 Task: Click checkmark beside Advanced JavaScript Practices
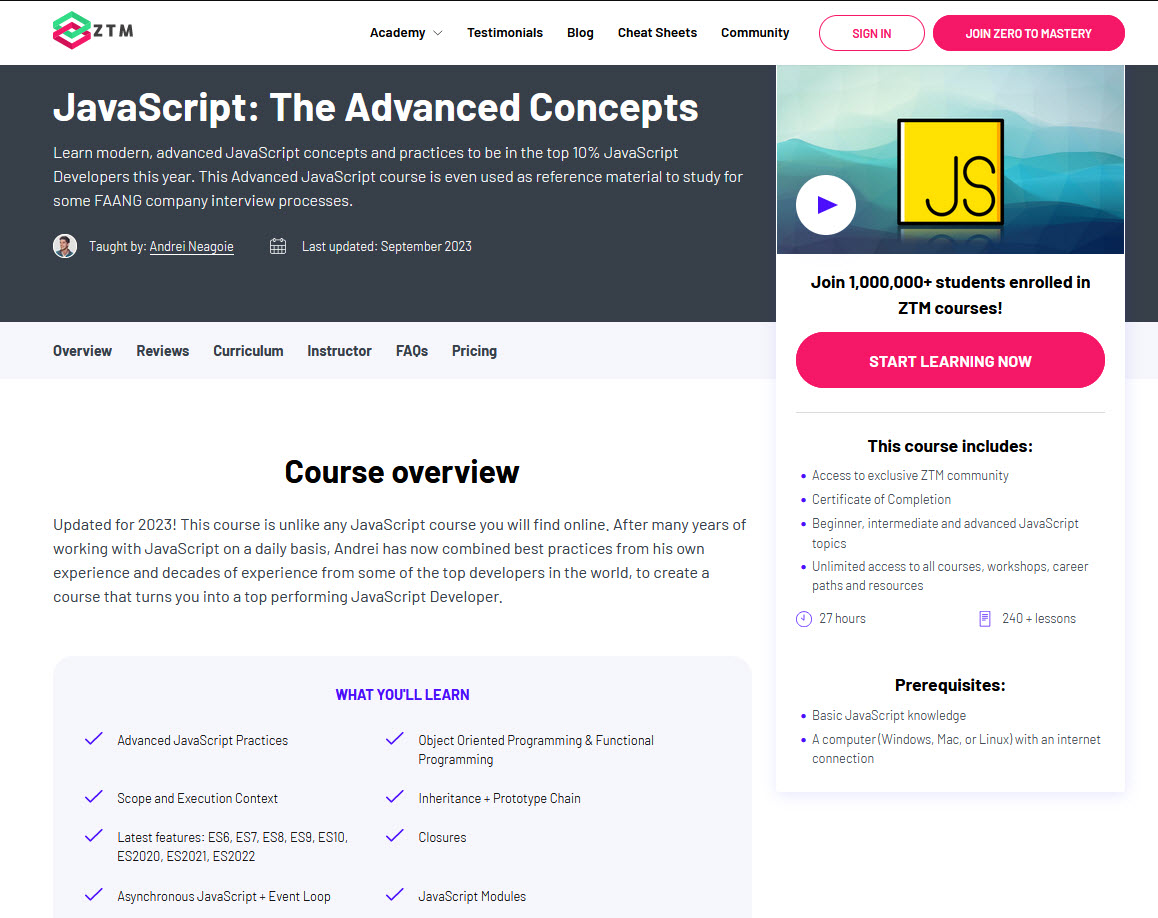point(94,739)
